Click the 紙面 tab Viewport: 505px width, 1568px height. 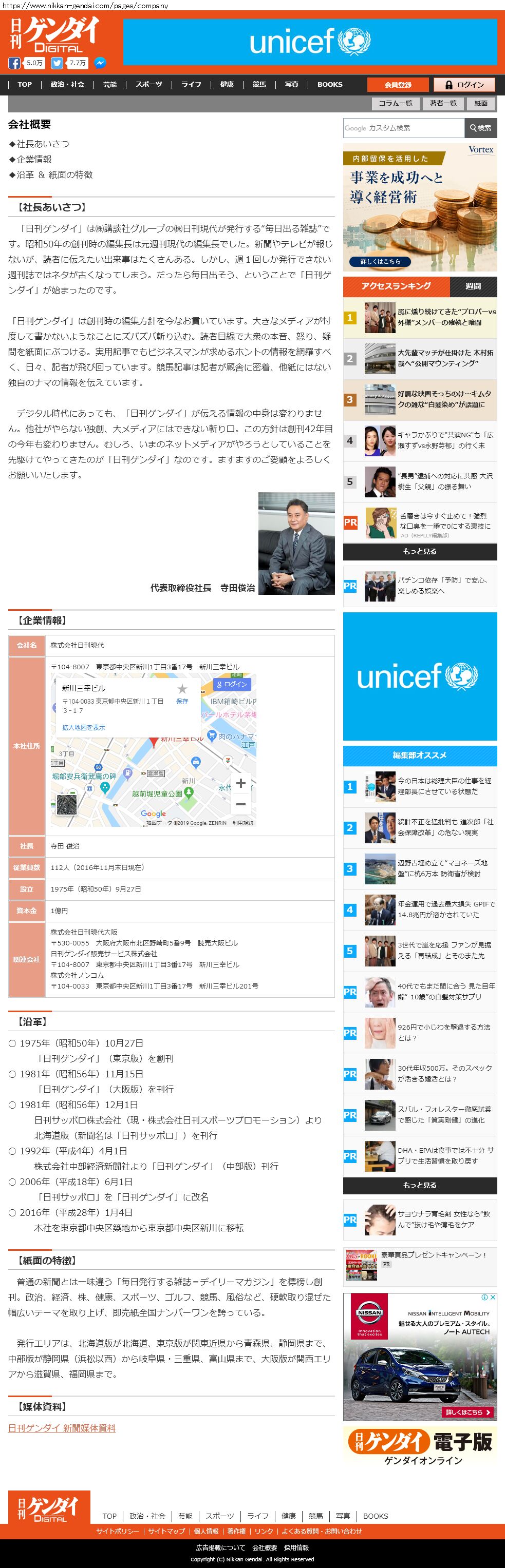click(x=481, y=104)
